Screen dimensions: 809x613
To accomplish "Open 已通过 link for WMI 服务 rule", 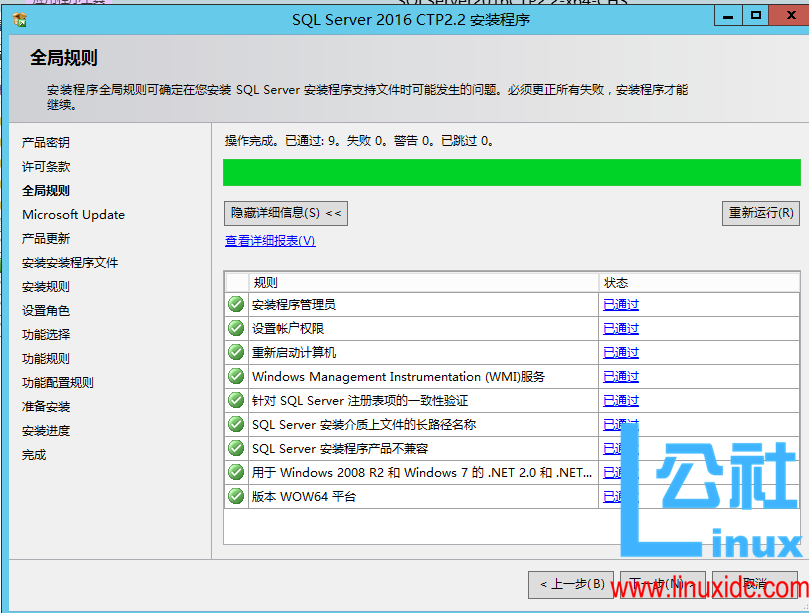I will point(620,376).
